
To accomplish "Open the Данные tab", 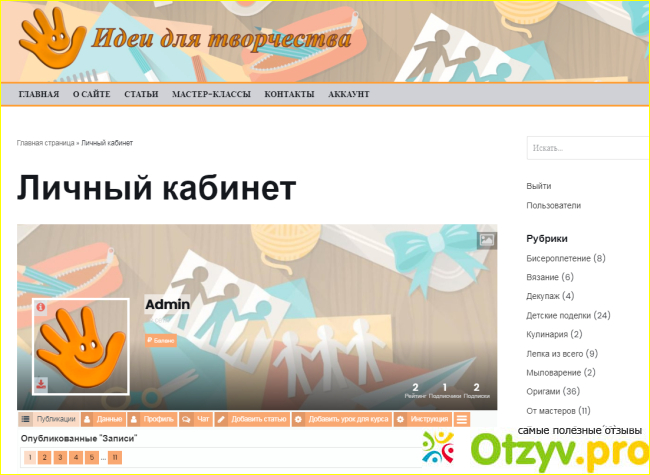I will [x=103, y=419].
